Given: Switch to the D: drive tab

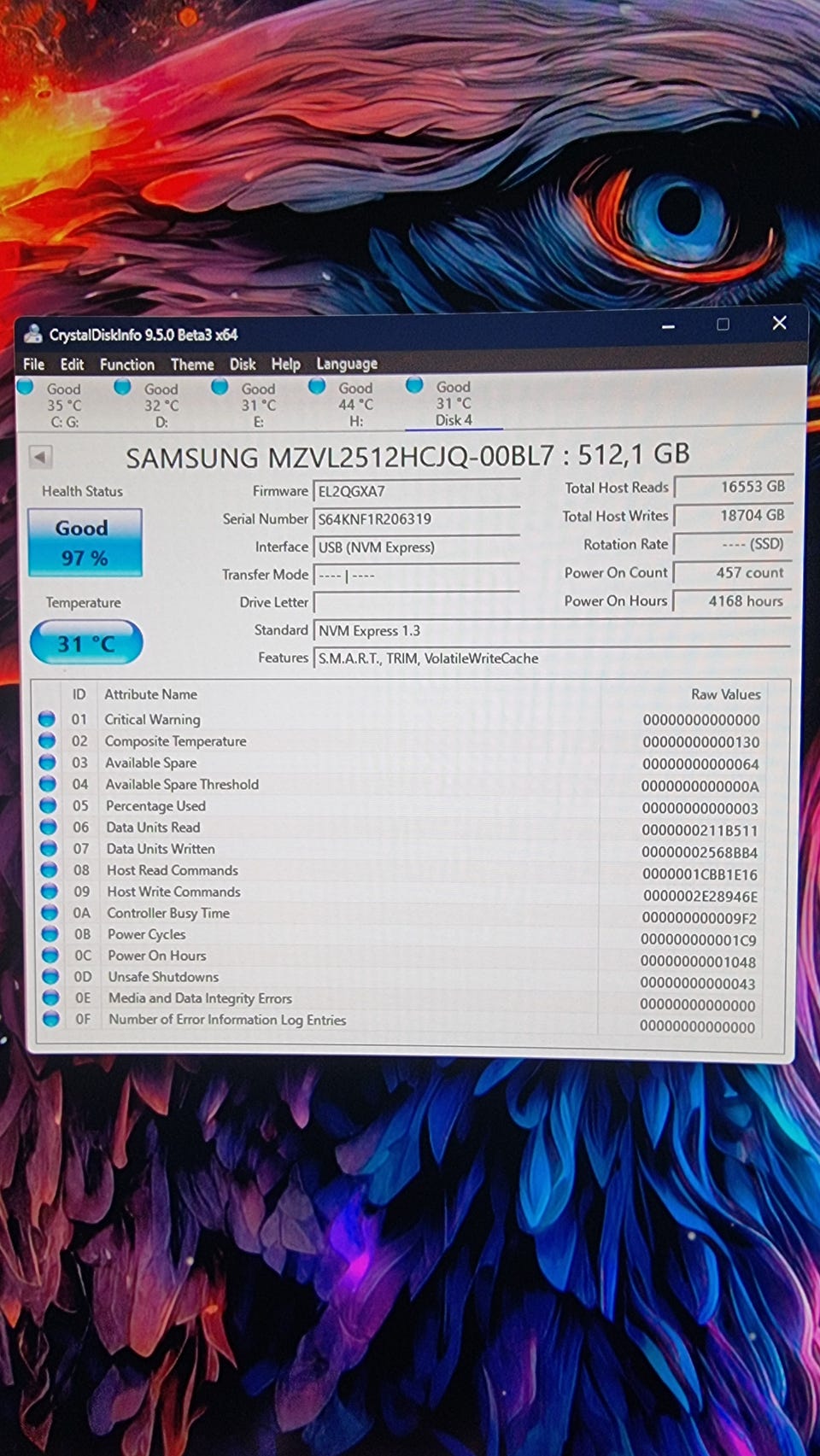Looking at the screenshot, I should coord(161,405).
